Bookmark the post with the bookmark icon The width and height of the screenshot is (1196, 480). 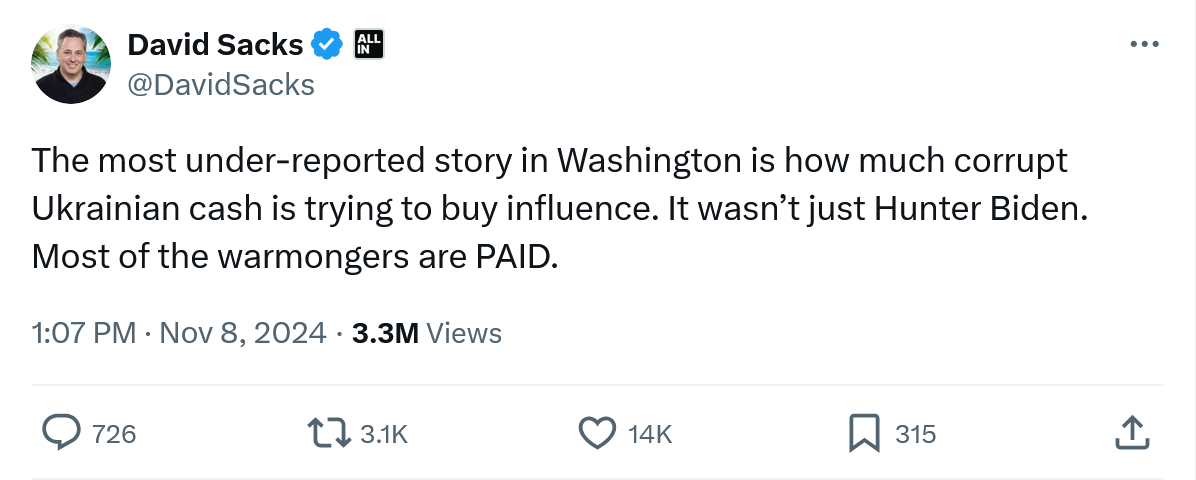pyautogui.click(x=864, y=433)
